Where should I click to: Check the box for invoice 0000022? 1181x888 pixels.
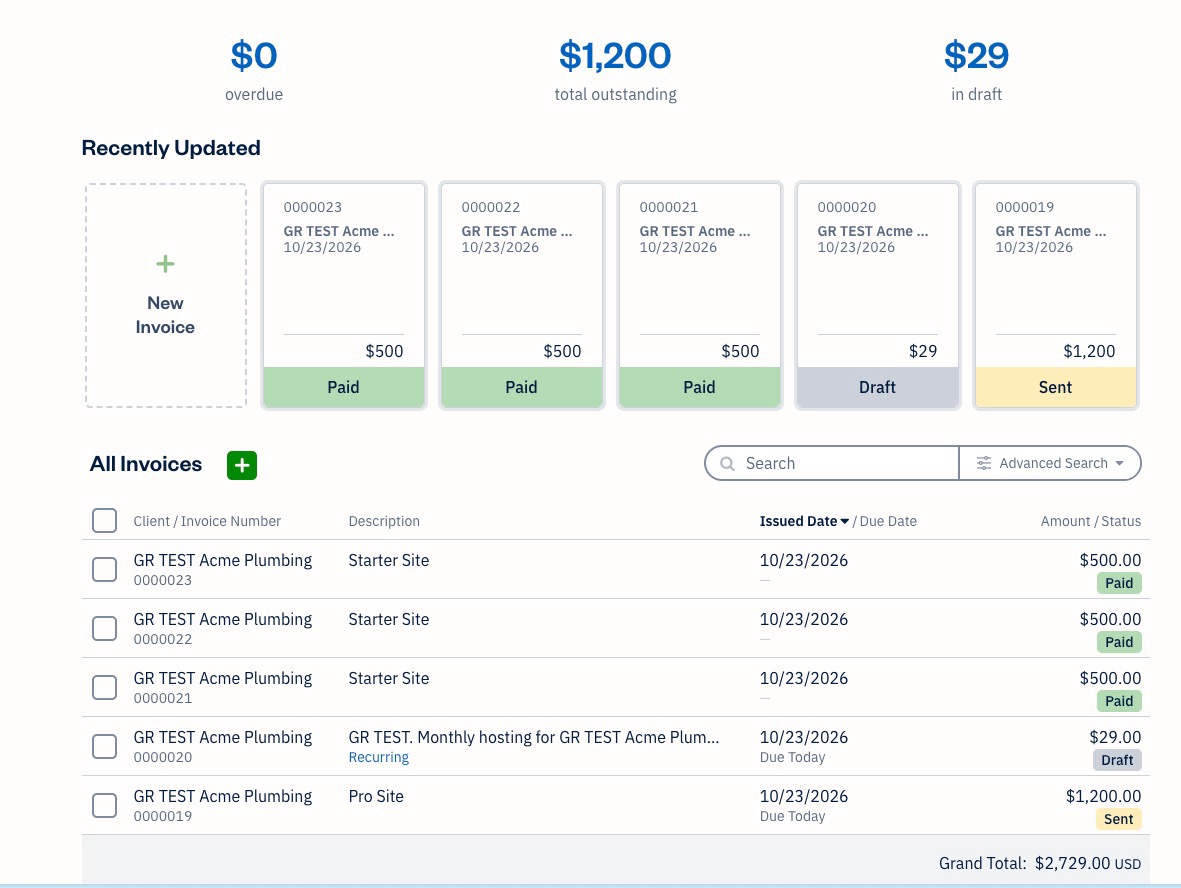[105, 628]
